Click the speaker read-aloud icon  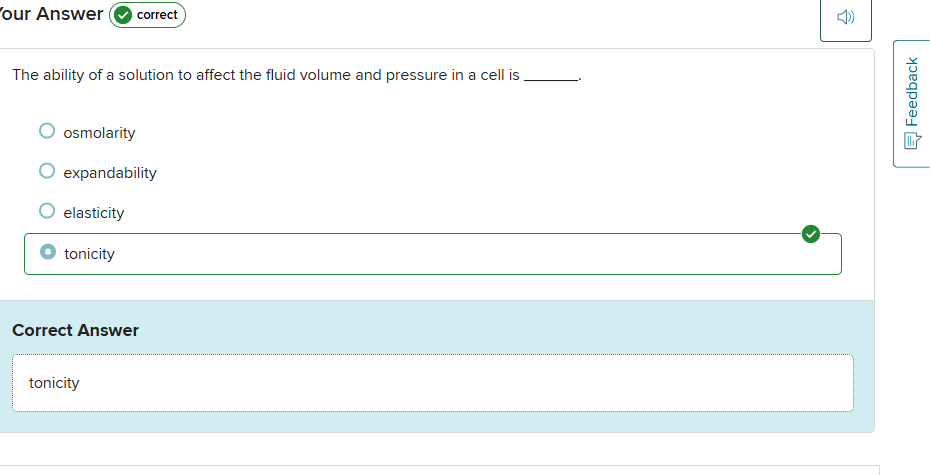[845, 17]
